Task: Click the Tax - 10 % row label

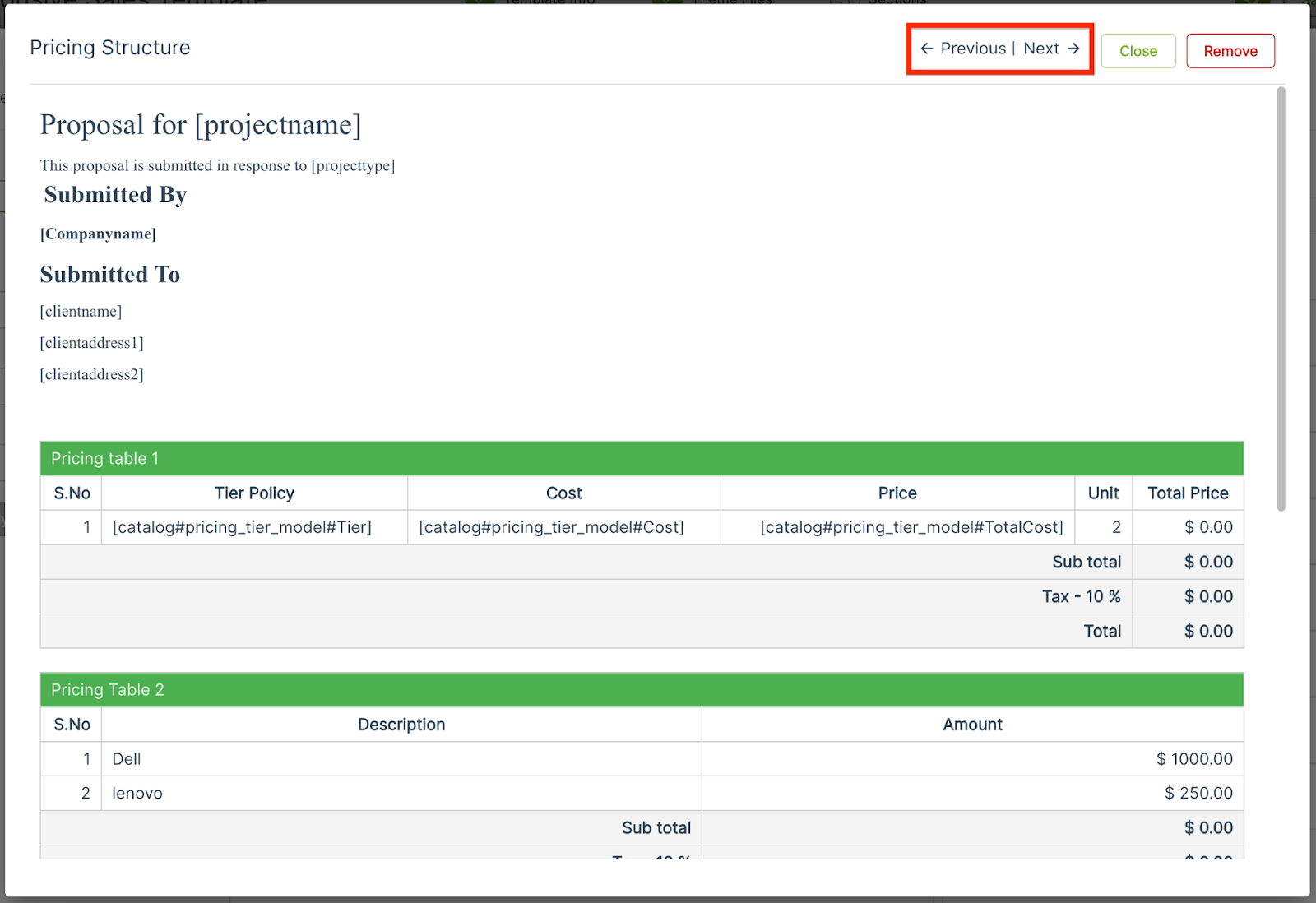Action: point(1081,596)
